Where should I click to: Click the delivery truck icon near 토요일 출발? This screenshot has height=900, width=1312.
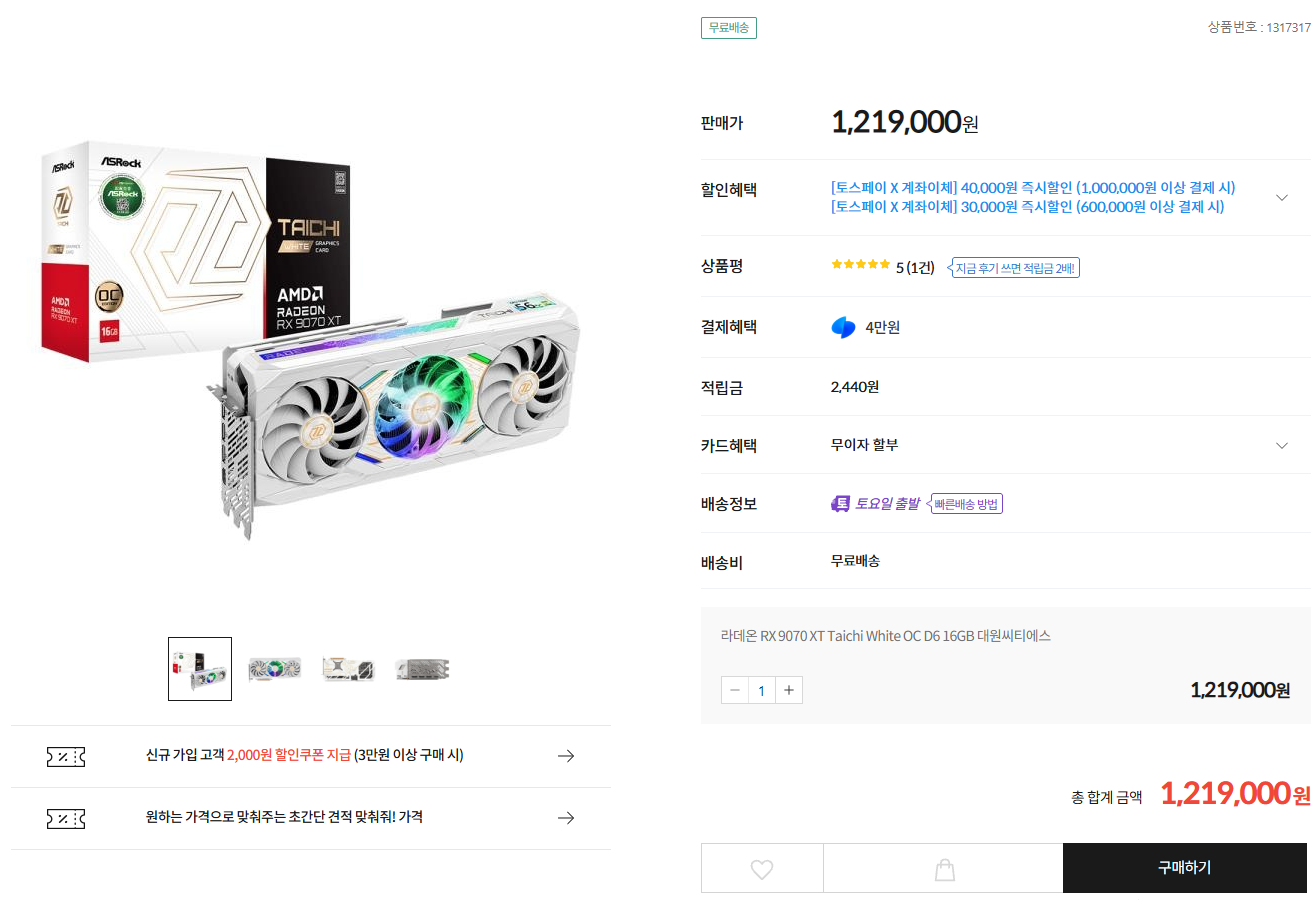(841, 503)
